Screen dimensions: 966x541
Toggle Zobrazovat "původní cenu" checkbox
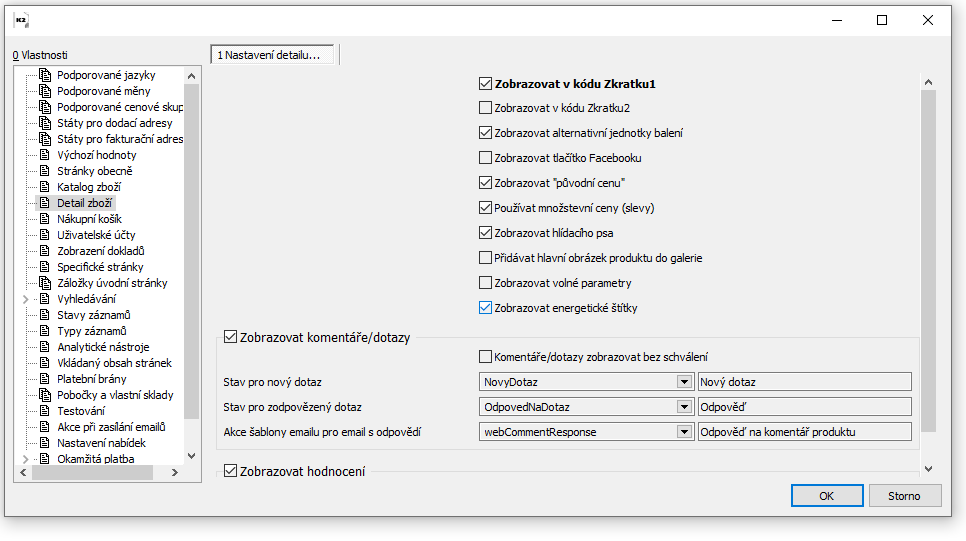(485, 183)
